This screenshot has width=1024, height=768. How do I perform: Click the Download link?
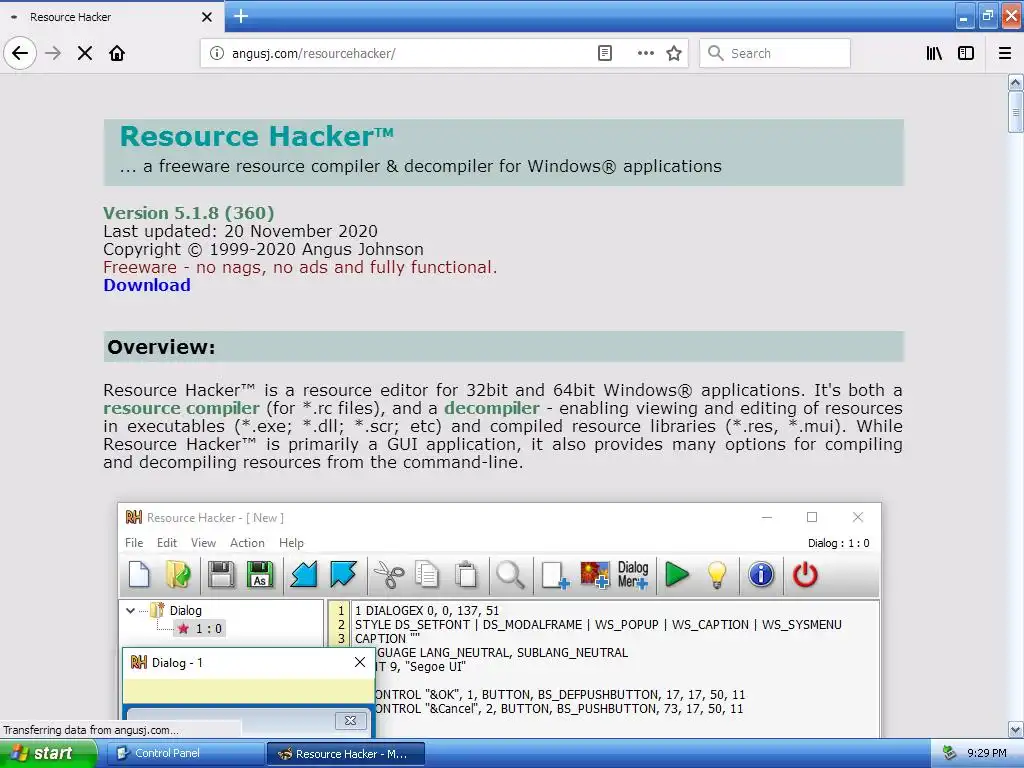point(147,285)
